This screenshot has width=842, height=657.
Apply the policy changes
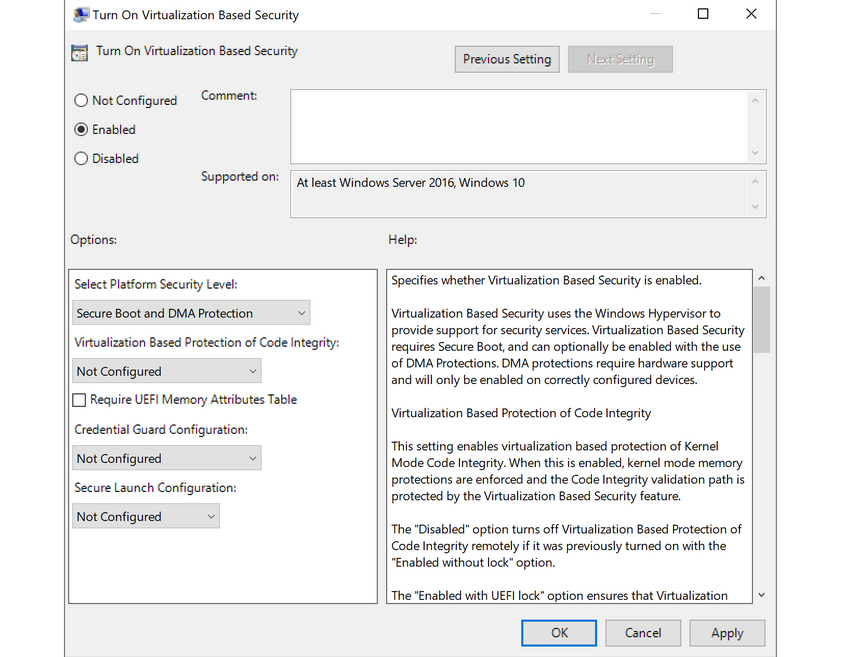pyautogui.click(x=727, y=632)
